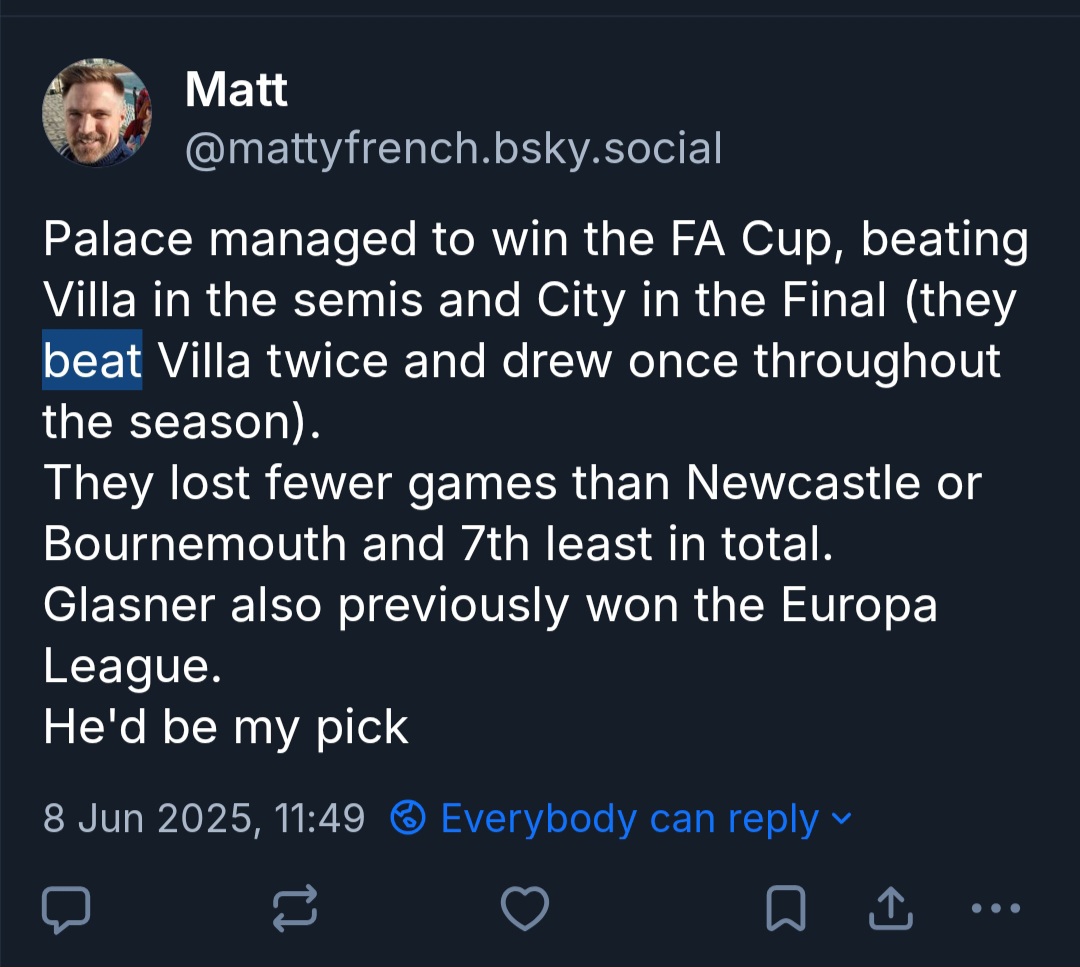Share the post with the upload arrow icon
Image resolution: width=1080 pixels, height=967 pixels.
pyautogui.click(x=891, y=908)
